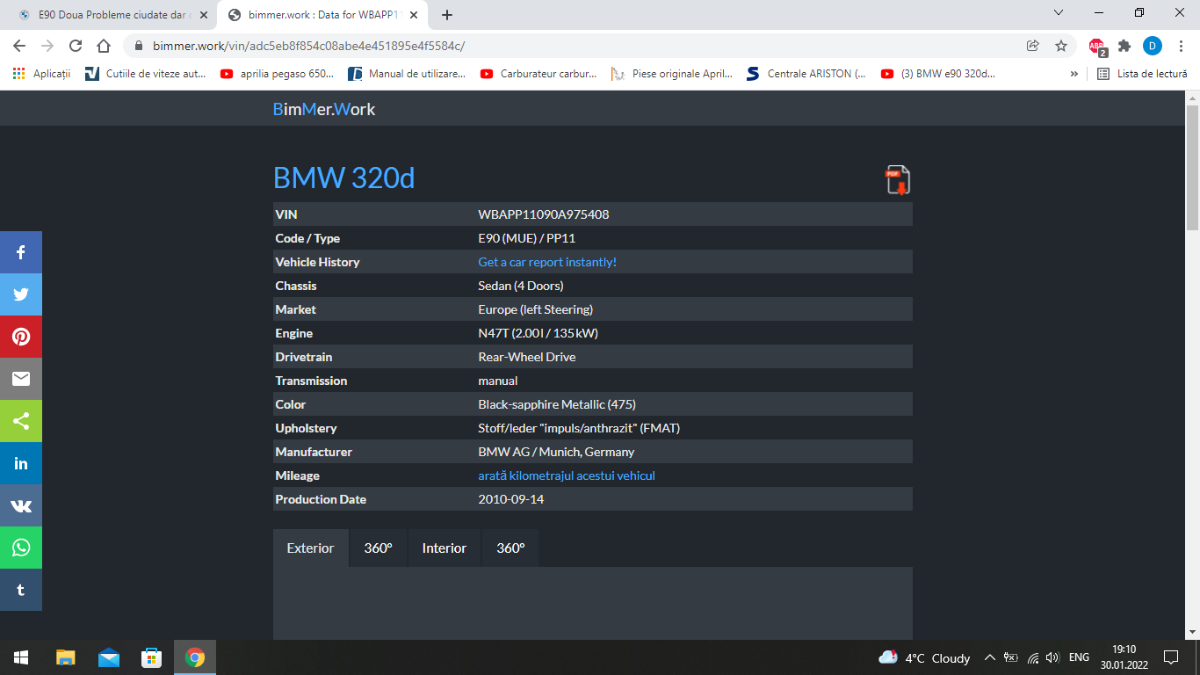
Task: Click the BMW 320d heading
Action: [x=344, y=178]
